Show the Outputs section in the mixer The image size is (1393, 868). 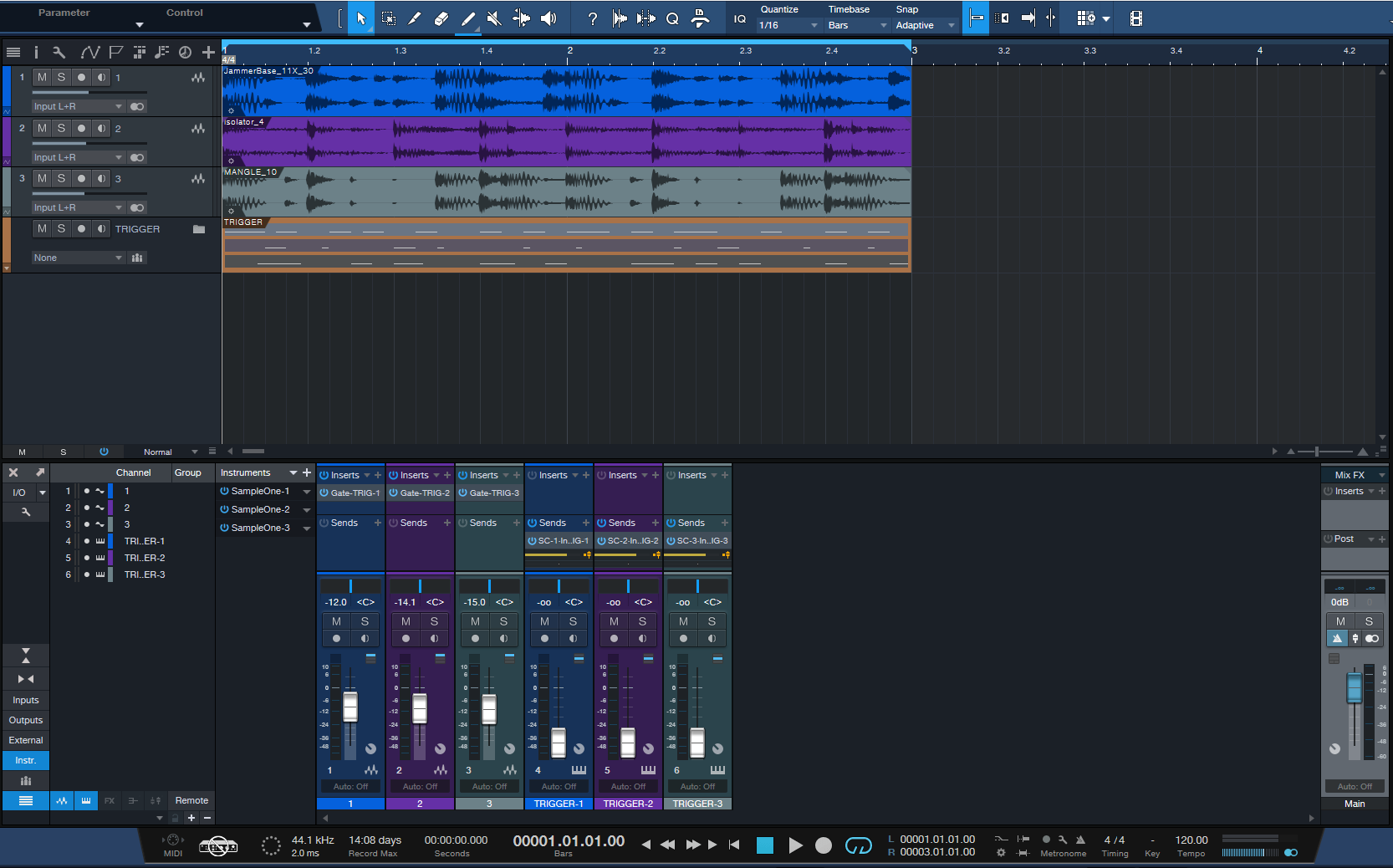pos(26,720)
